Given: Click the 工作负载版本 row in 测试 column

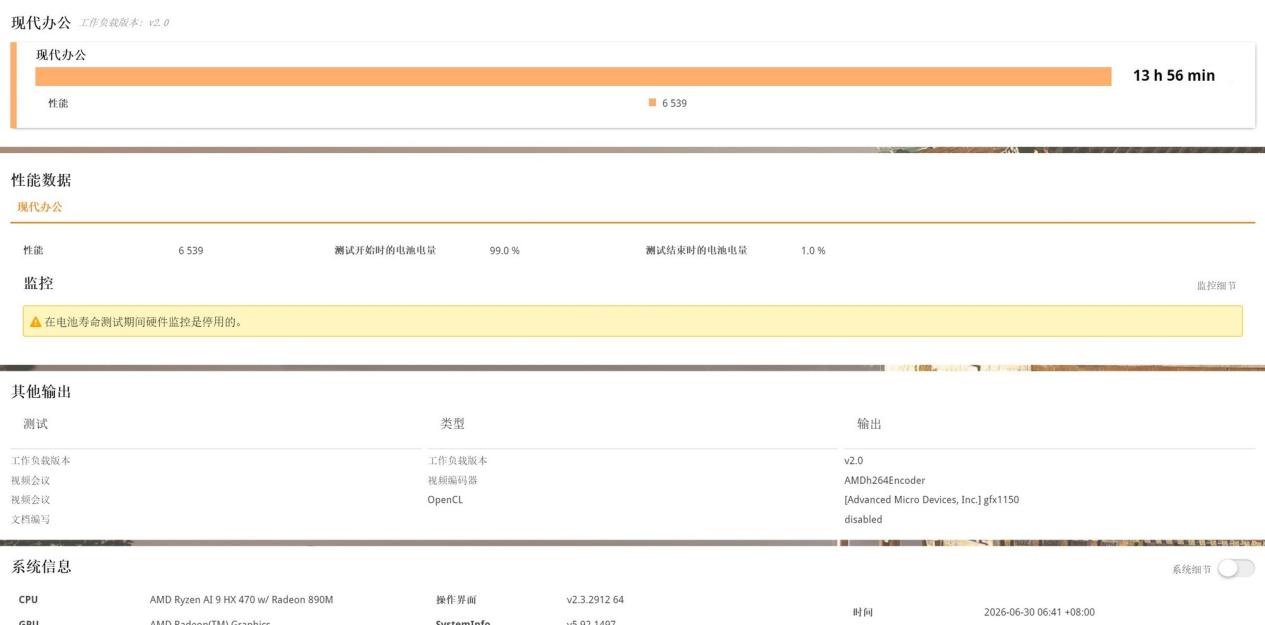Looking at the screenshot, I should tap(40, 461).
